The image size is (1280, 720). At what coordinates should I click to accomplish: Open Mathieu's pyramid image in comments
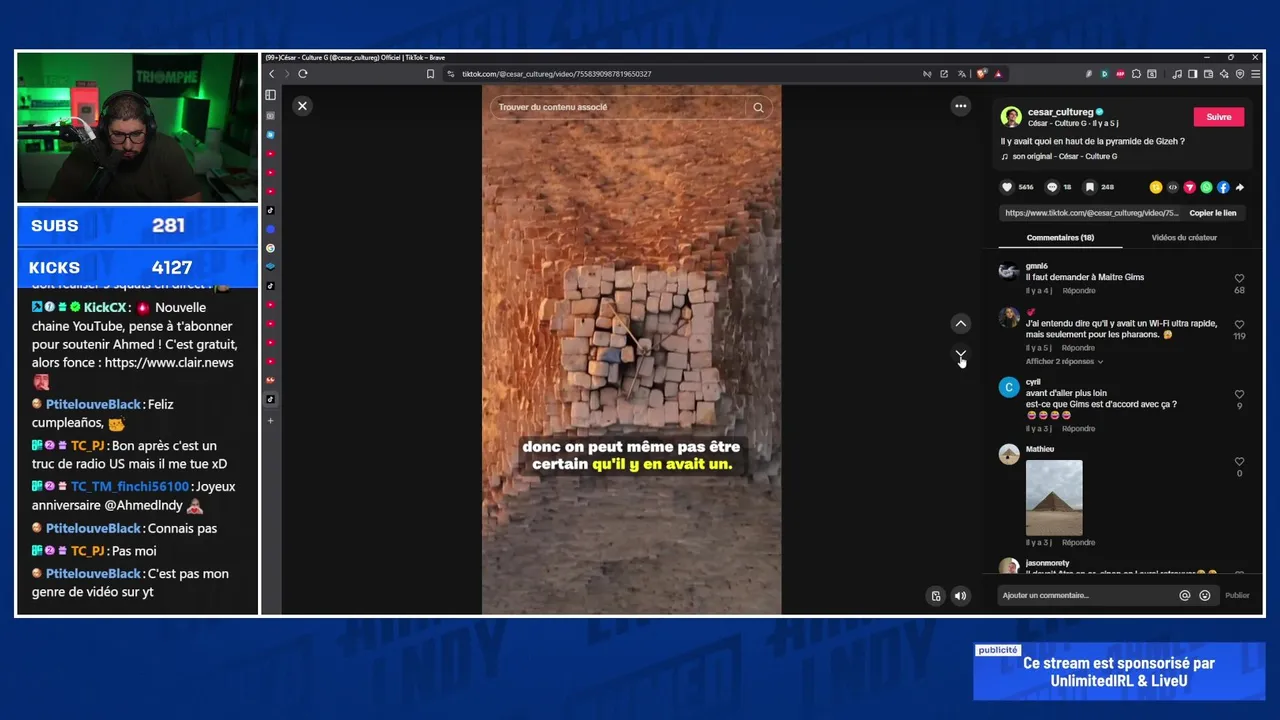1054,498
